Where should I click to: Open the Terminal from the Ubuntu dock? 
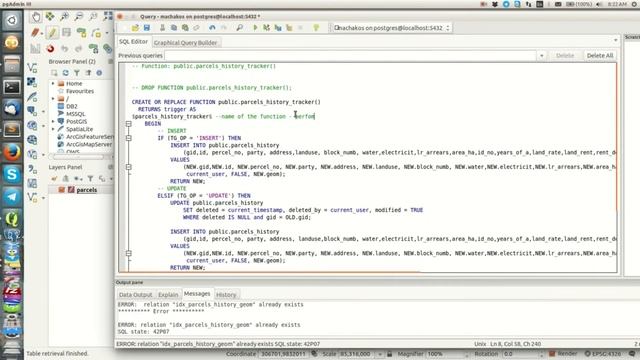pyautogui.click(x=12, y=87)
